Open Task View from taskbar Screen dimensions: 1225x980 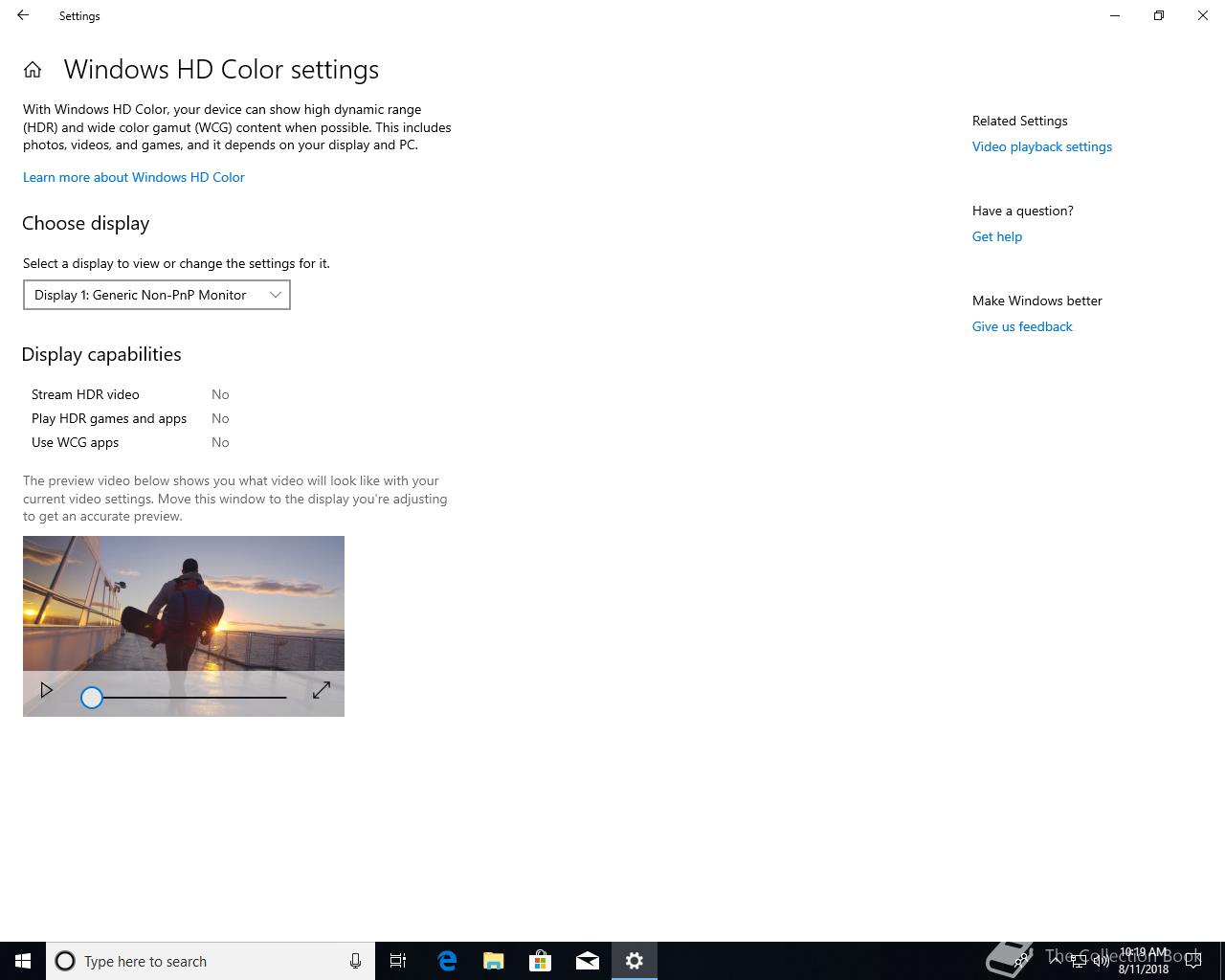(398, 961)
